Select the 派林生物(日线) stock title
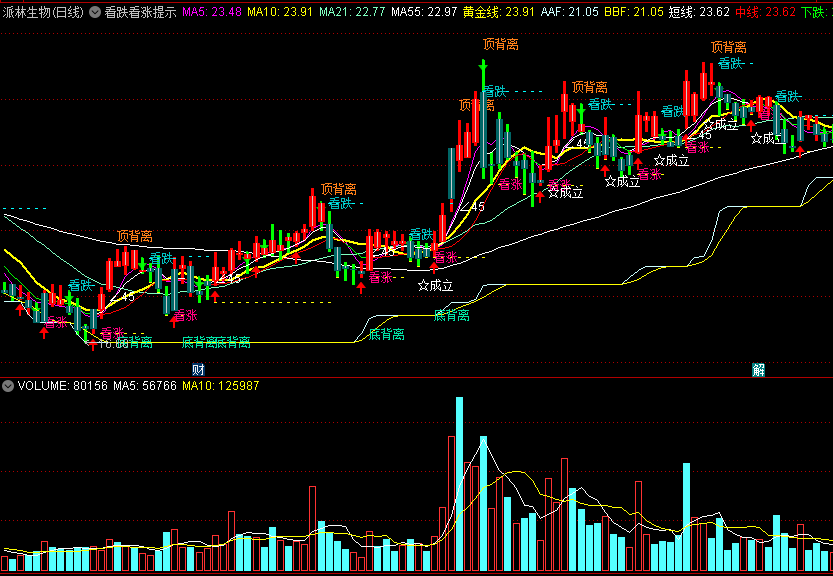 [43, 12]
